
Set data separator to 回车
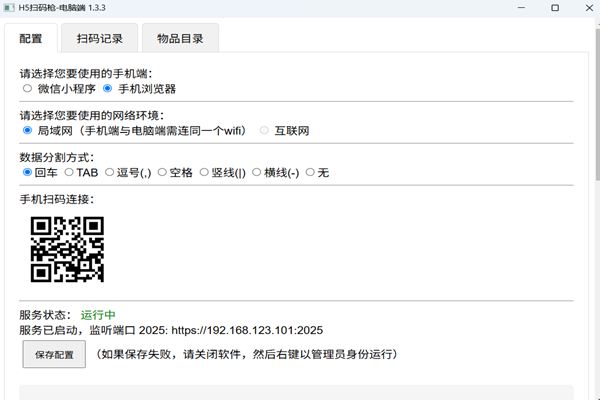click(27, 172)
